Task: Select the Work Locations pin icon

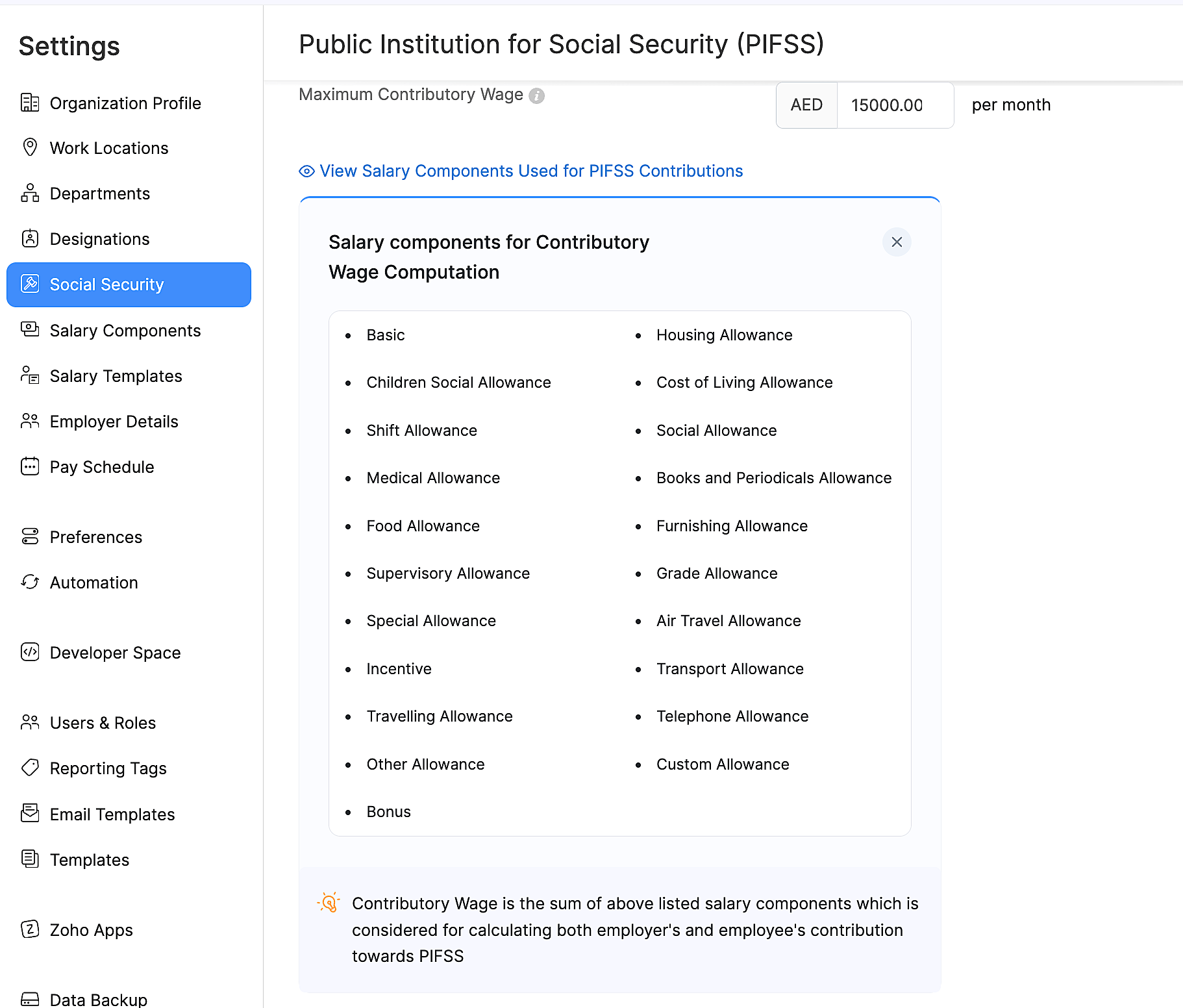Action: tap(30, 147)
